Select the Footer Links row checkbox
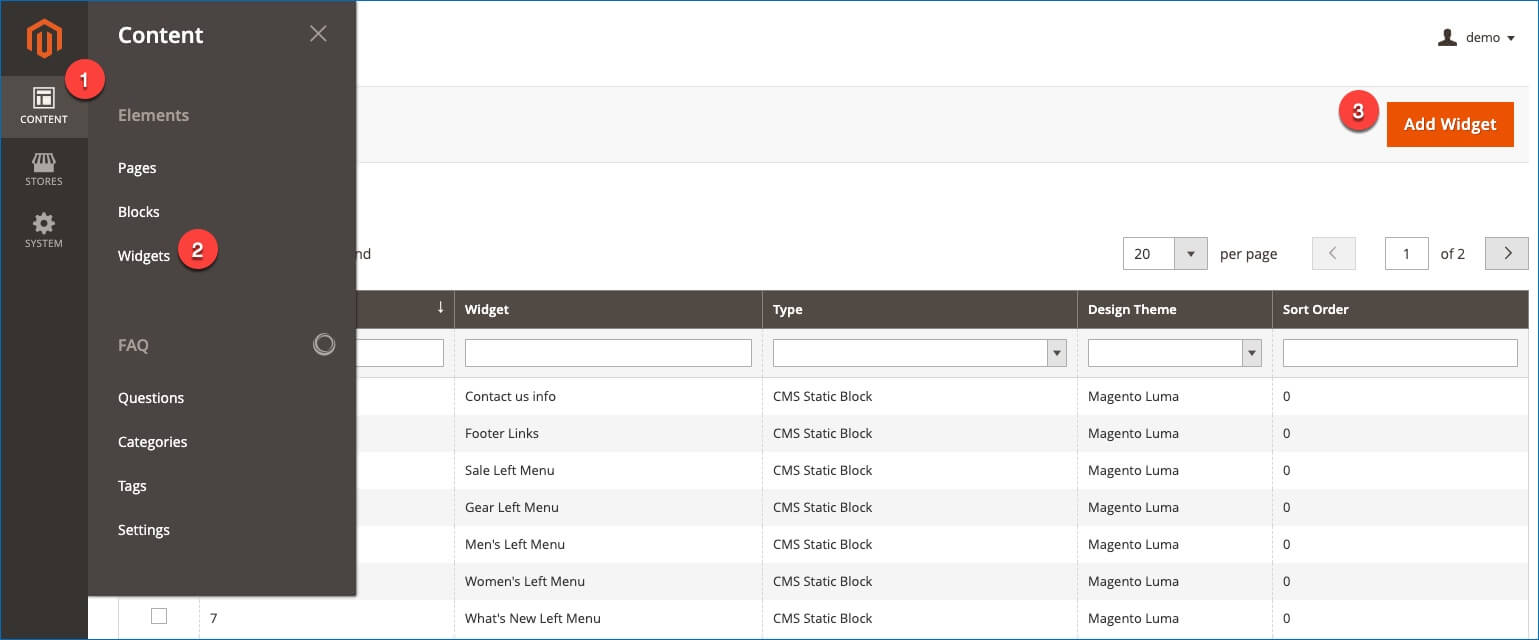The image size is (1539, 640). [158, 433]
